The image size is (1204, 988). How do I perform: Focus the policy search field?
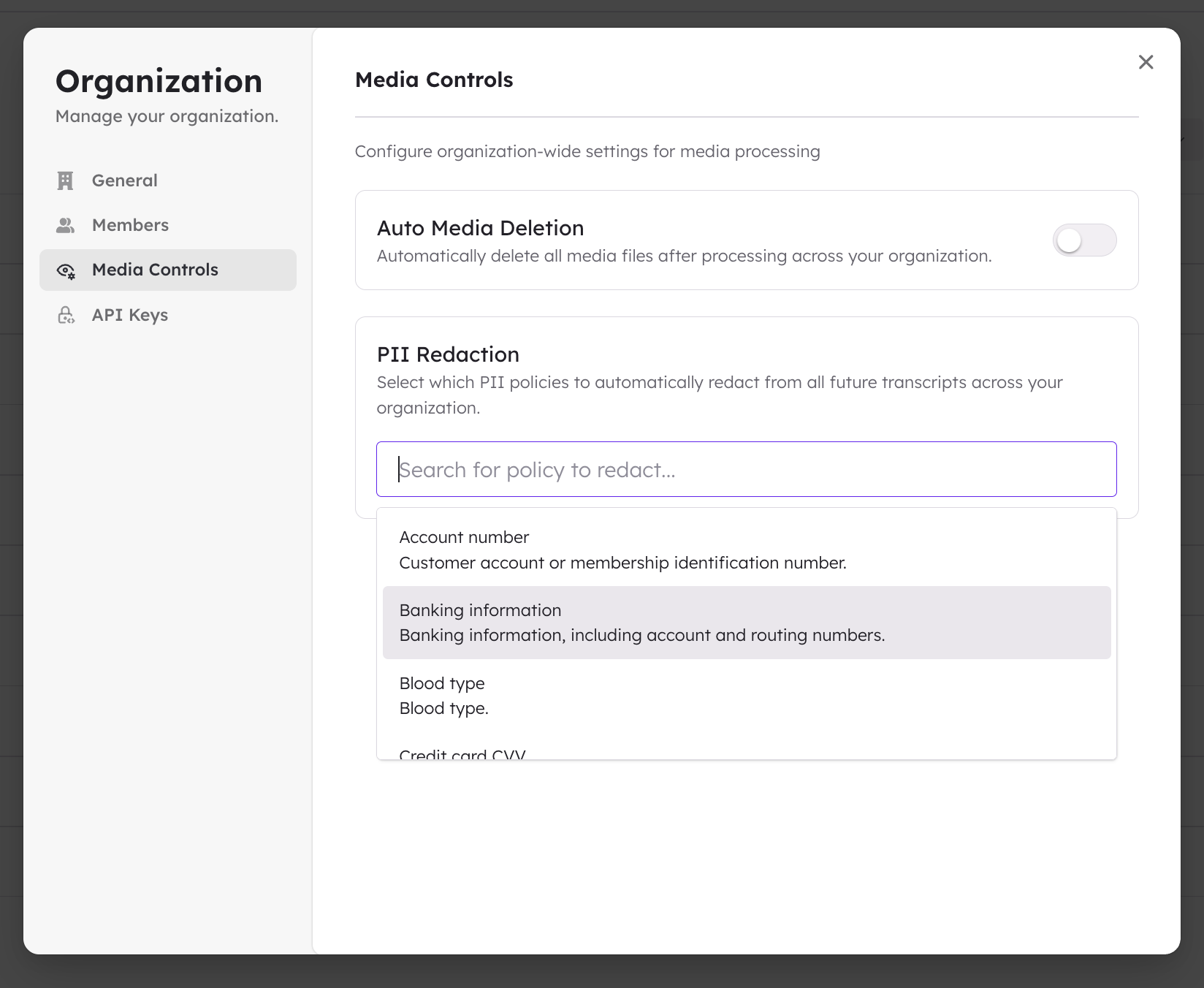pos(746,469)
